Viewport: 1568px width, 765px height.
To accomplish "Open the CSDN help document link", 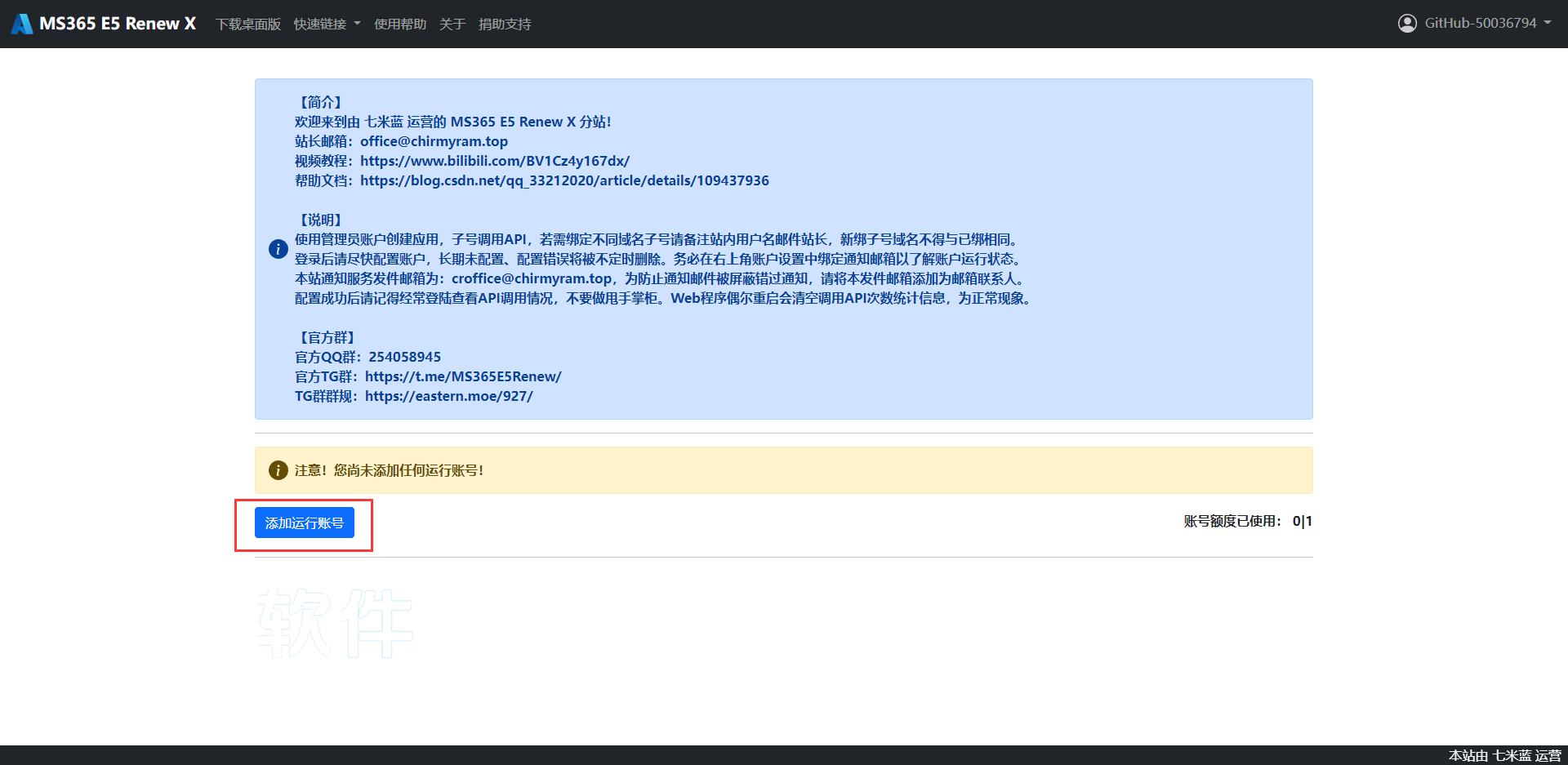I will (564, 180).
